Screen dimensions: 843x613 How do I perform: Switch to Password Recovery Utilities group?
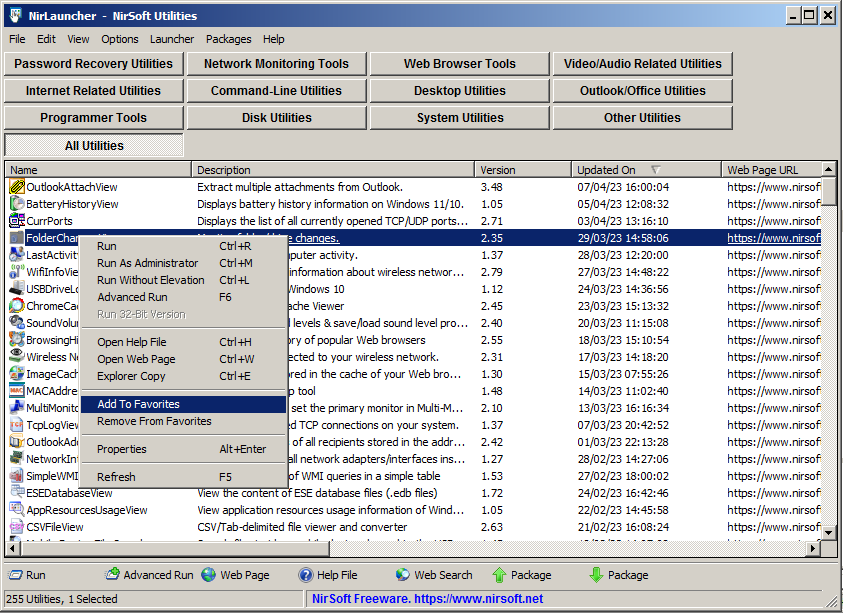pos(94,64)
